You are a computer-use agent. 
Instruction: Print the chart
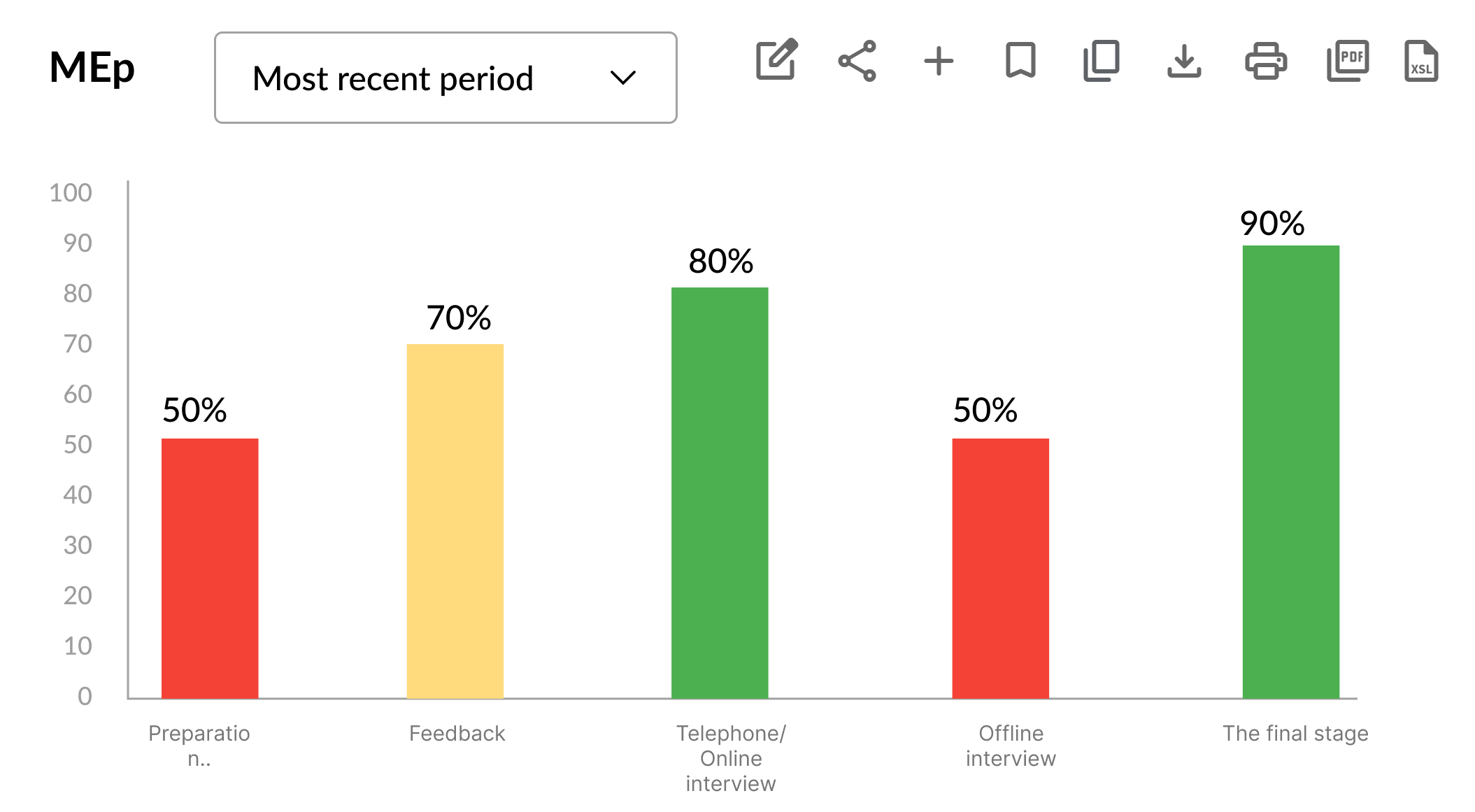coord(1266,61)
